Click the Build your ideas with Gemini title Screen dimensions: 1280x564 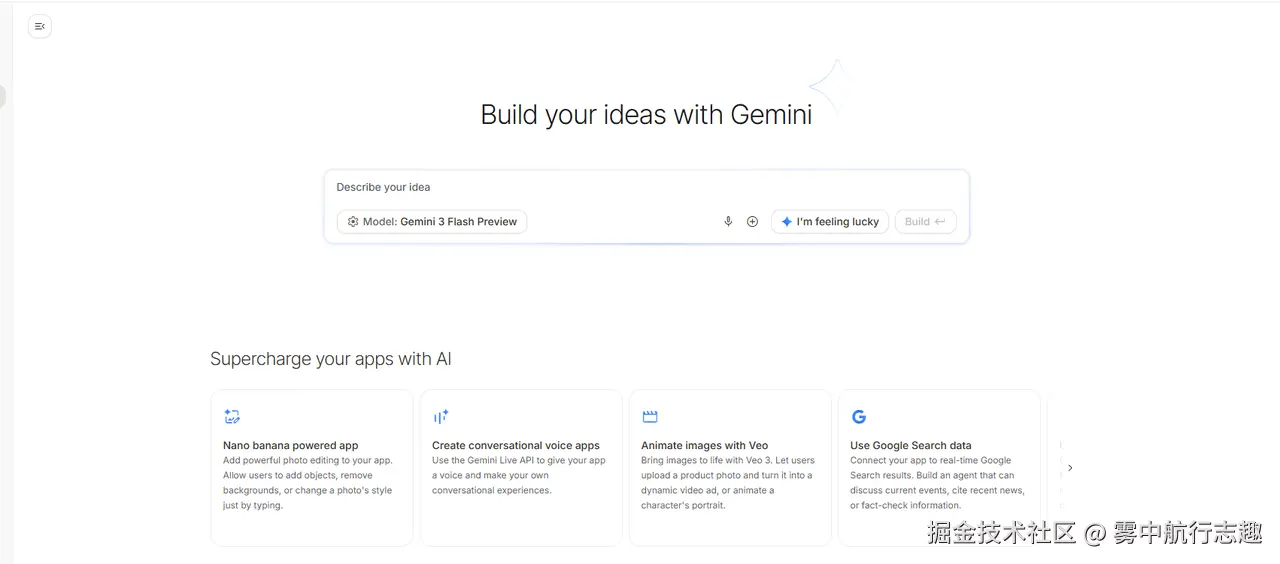click(x=646, y=115)
